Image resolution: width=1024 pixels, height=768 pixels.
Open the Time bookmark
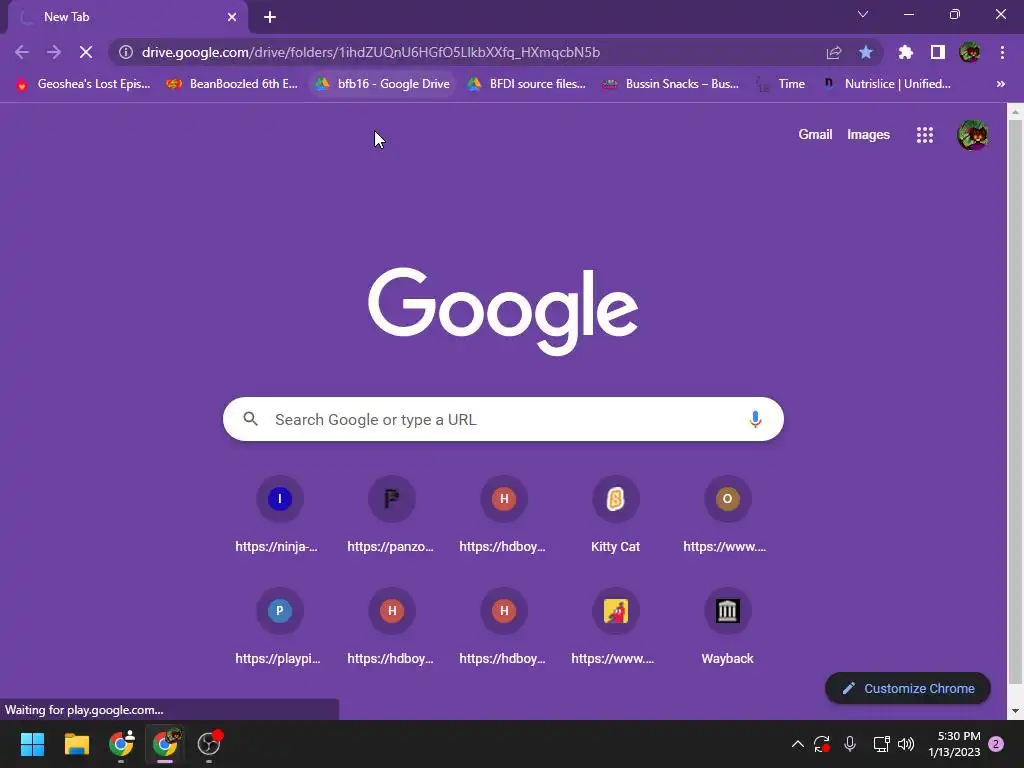coord(781,84)
